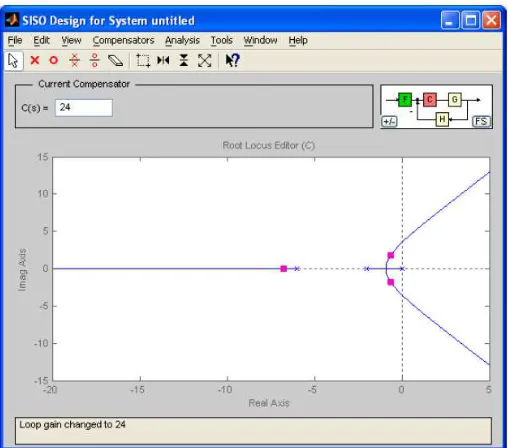Click the red C compensator block
The image size is (508, 448).
(x=430, y=100)
